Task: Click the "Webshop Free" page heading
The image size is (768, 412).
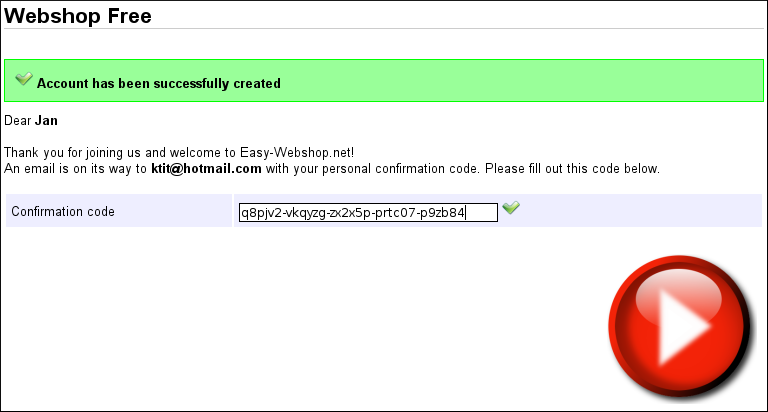Action: tap(78, 16)
